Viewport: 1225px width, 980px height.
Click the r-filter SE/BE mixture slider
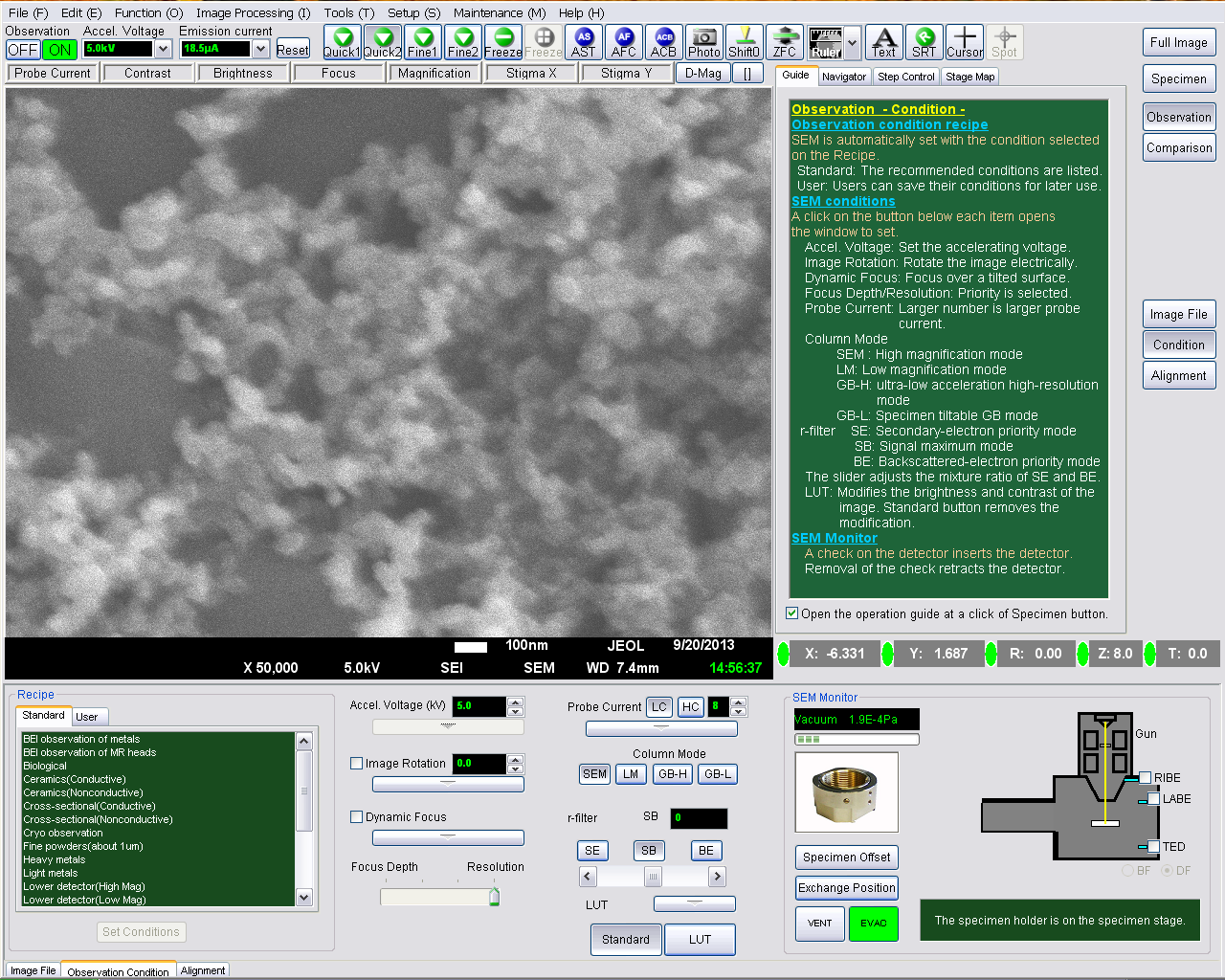click(x=652, y=876)
